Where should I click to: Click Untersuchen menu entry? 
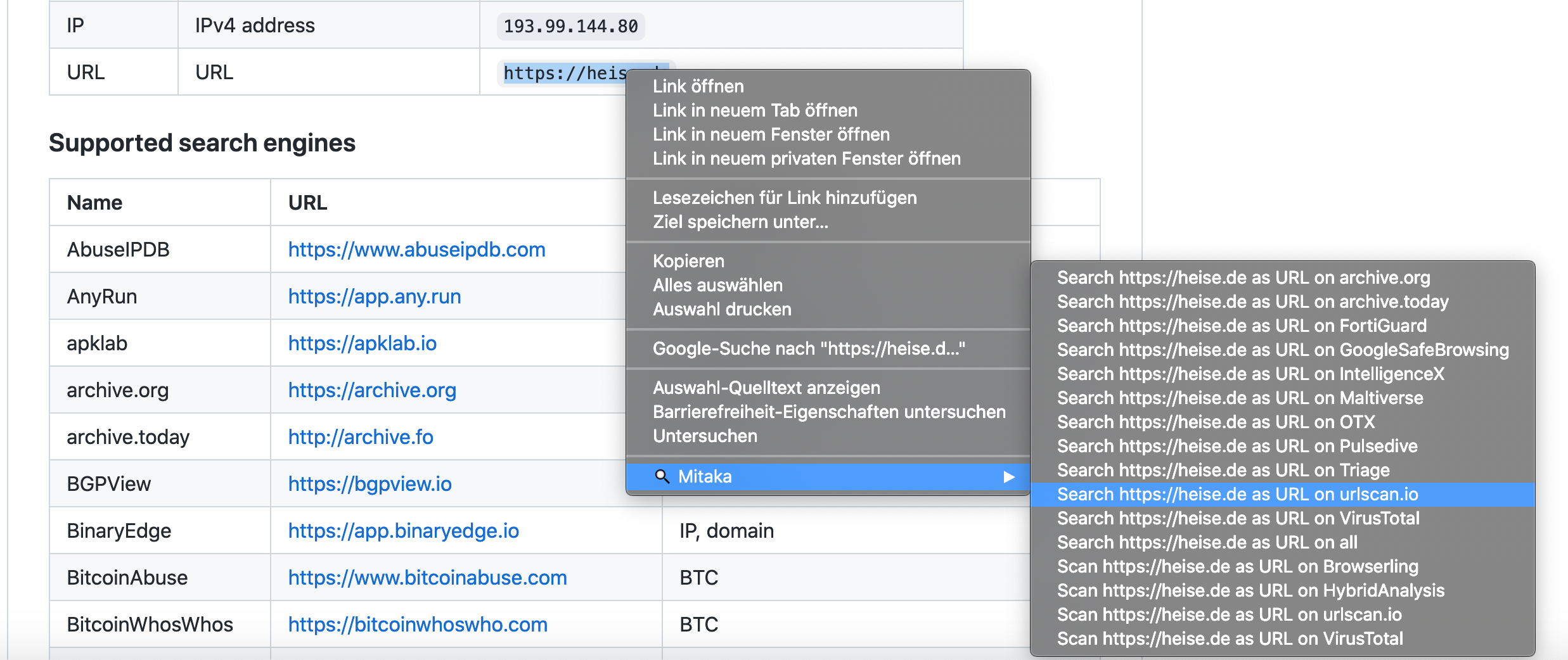tap(705, 436)
